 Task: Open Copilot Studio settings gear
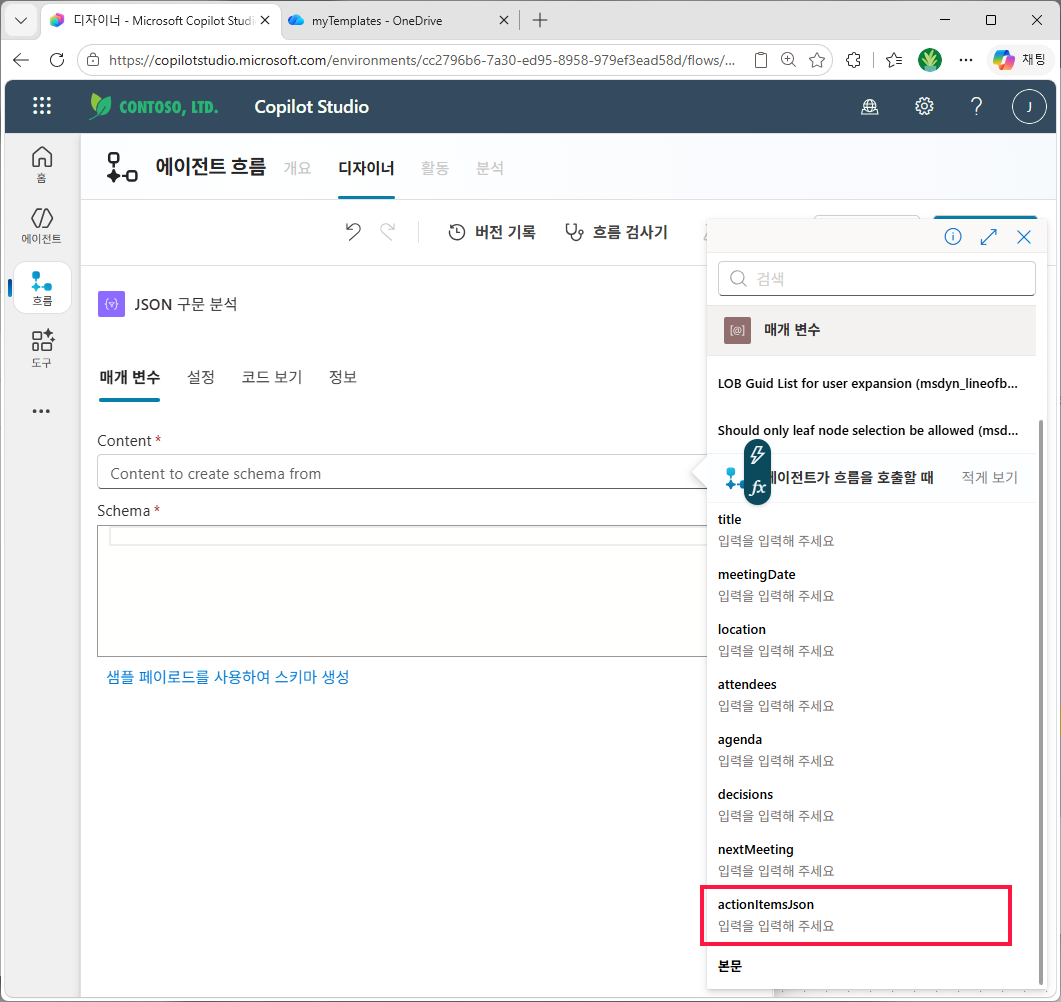click(x=924, y=106)
